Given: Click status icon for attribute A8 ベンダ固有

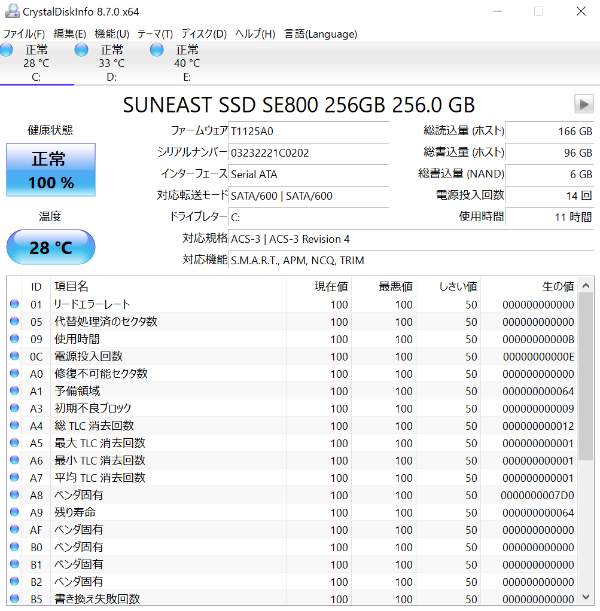Looking at the screenshot, I should (14, 494).
